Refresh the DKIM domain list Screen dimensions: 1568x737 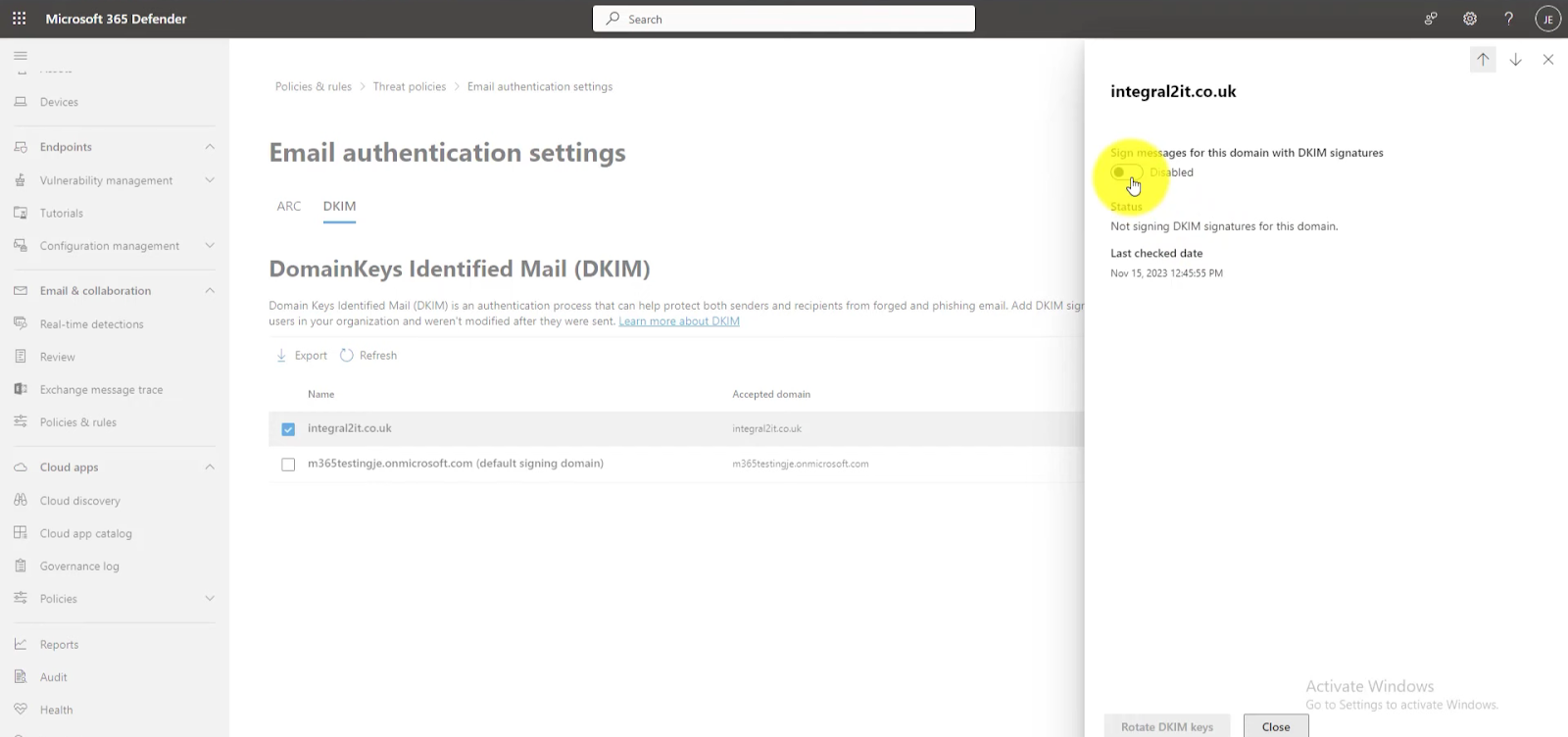click(x=368, y=356)
